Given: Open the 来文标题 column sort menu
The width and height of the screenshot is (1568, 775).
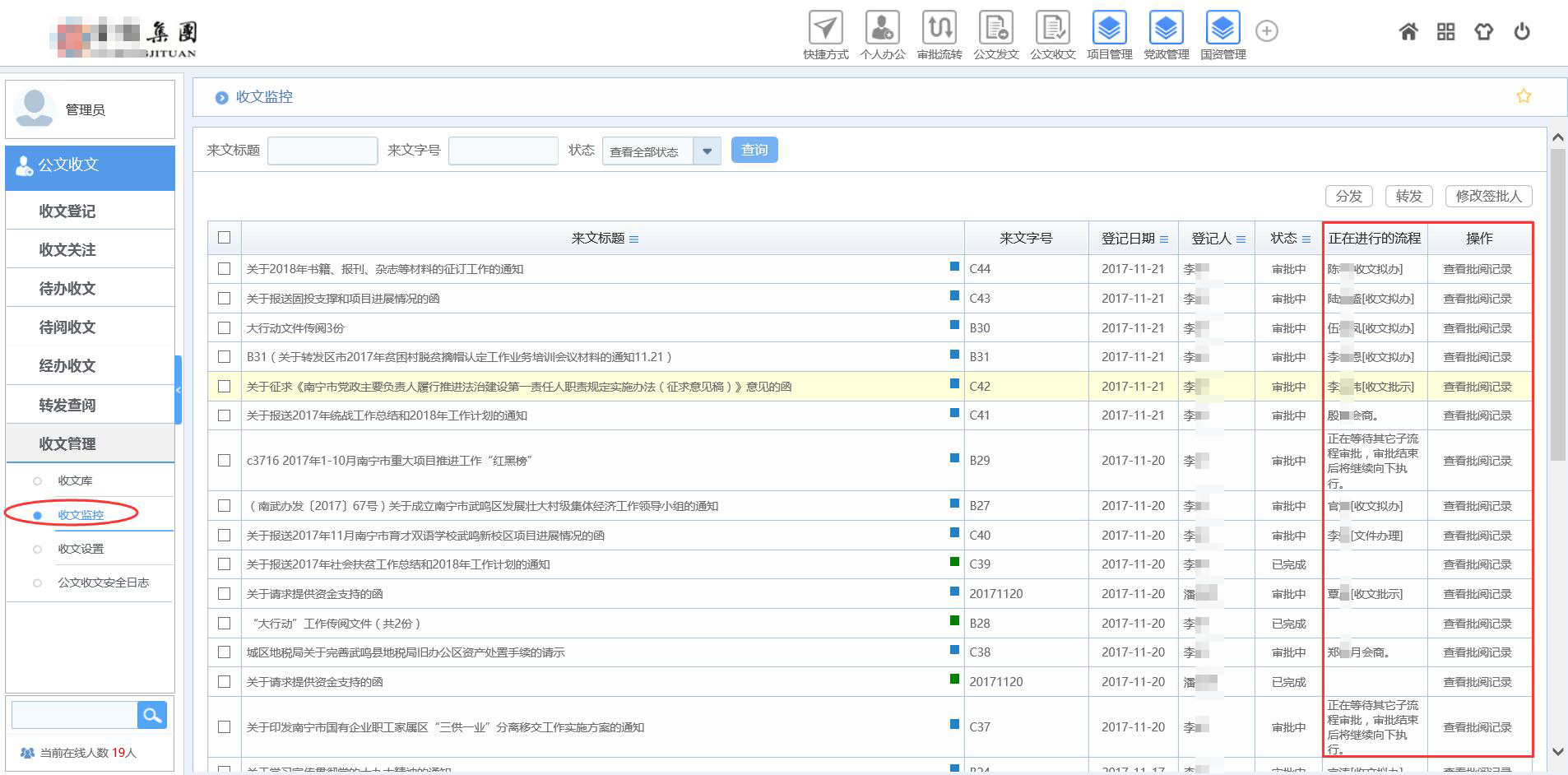Looking at the screenshot, I should pyautogui.click(x=633, y=239).
